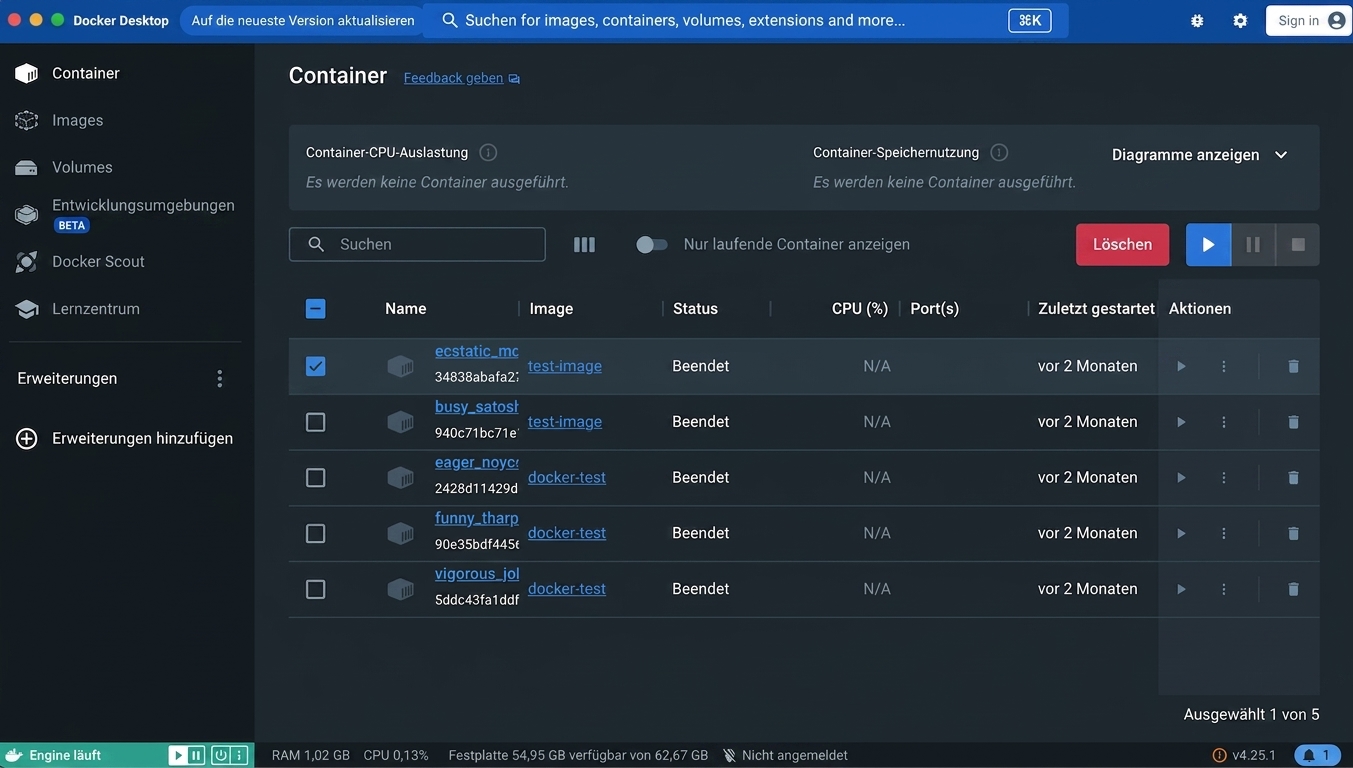Click the Sign in button
1353x768 pixels.
point(1309,20)
